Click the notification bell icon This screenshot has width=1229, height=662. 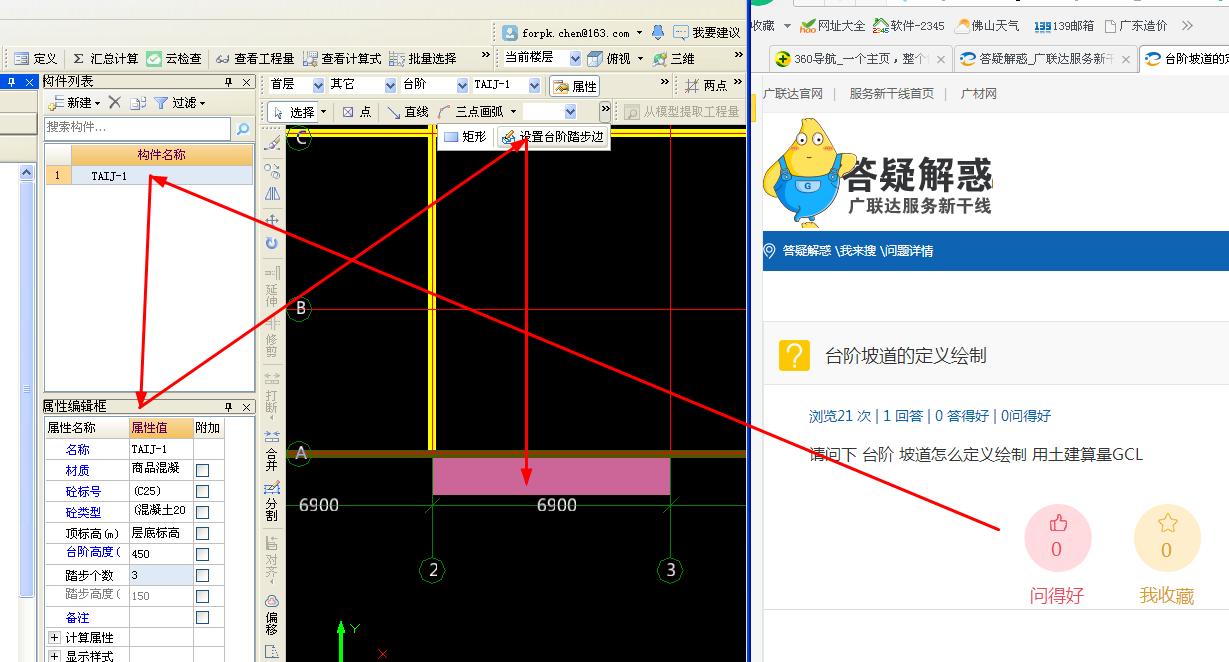(657, 33)
